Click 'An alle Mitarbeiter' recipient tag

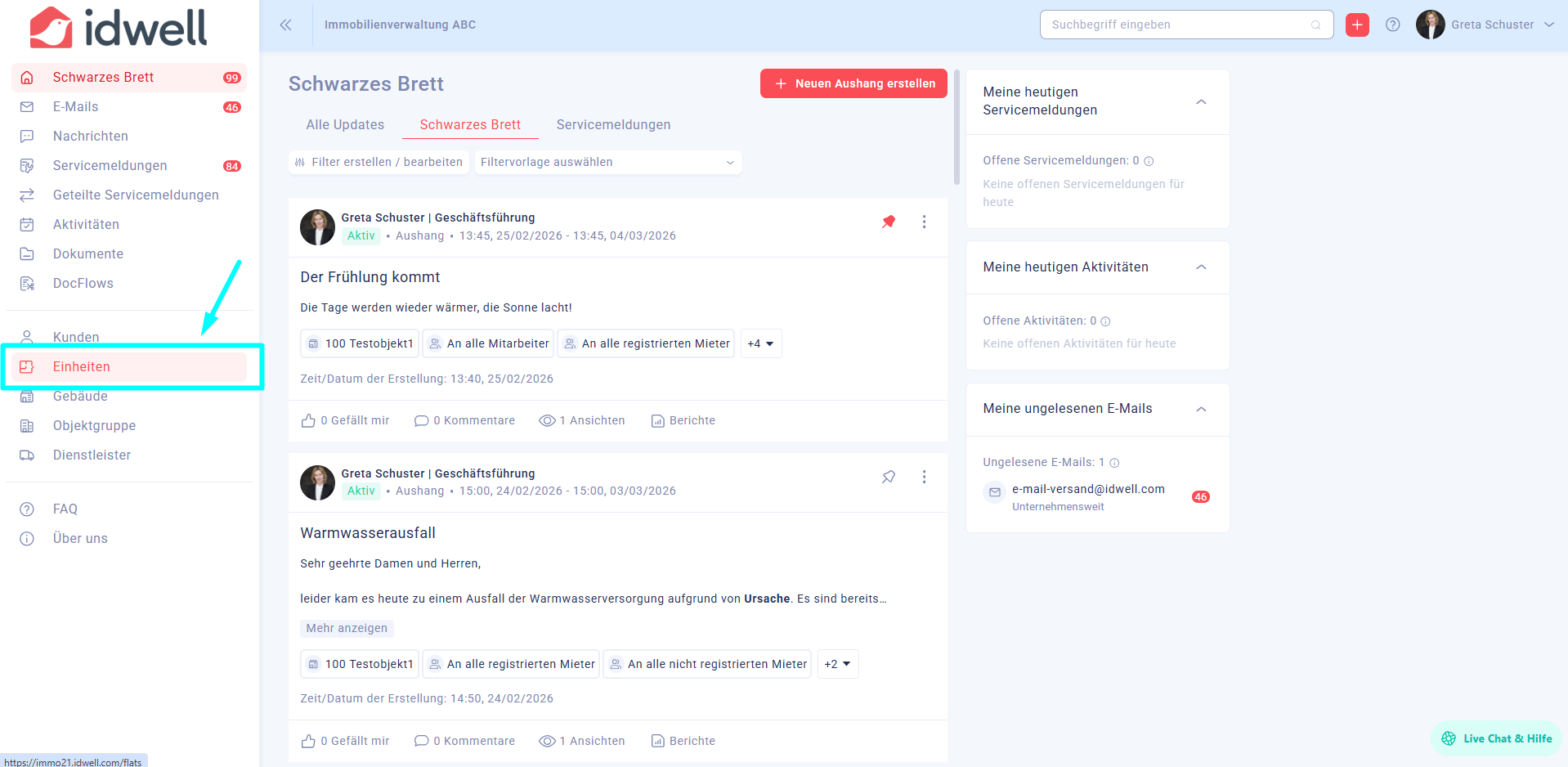tap(488, 343)
